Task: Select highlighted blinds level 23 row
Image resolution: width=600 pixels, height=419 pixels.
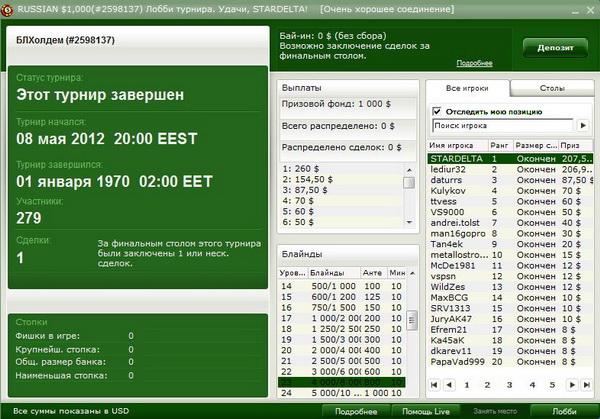Action: tap(342, 382)
